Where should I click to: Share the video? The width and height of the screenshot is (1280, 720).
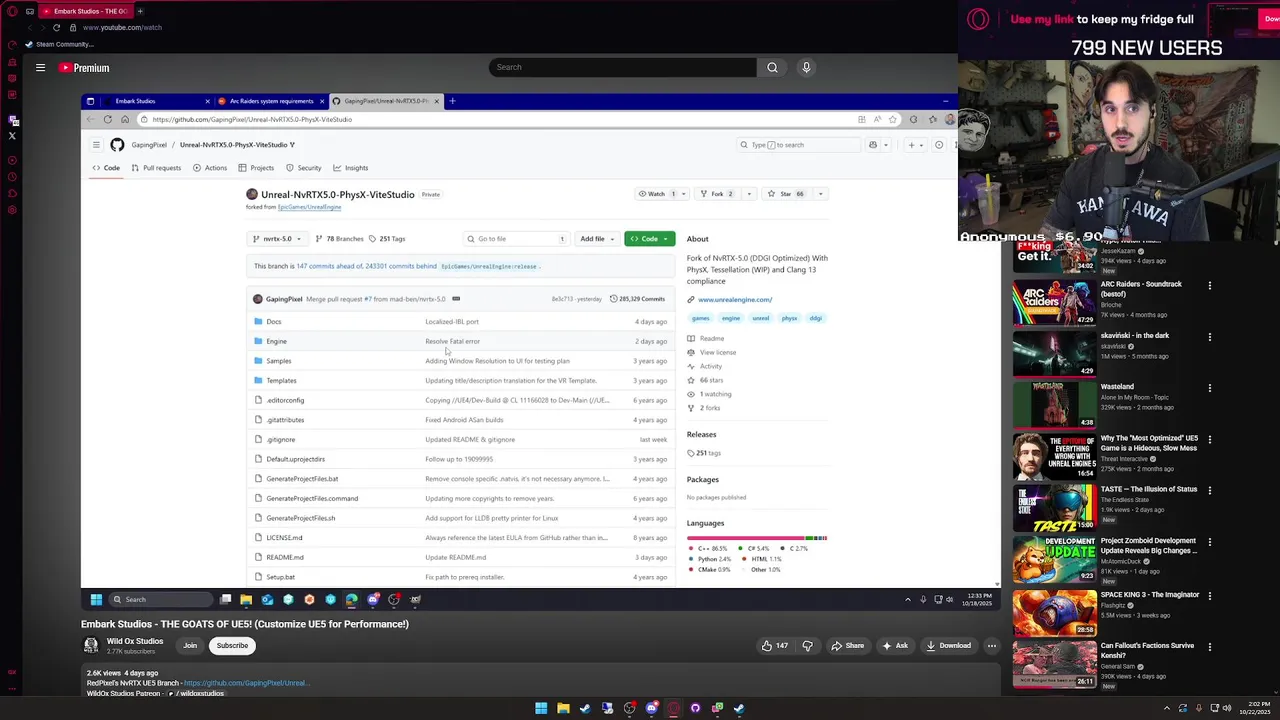847,646
